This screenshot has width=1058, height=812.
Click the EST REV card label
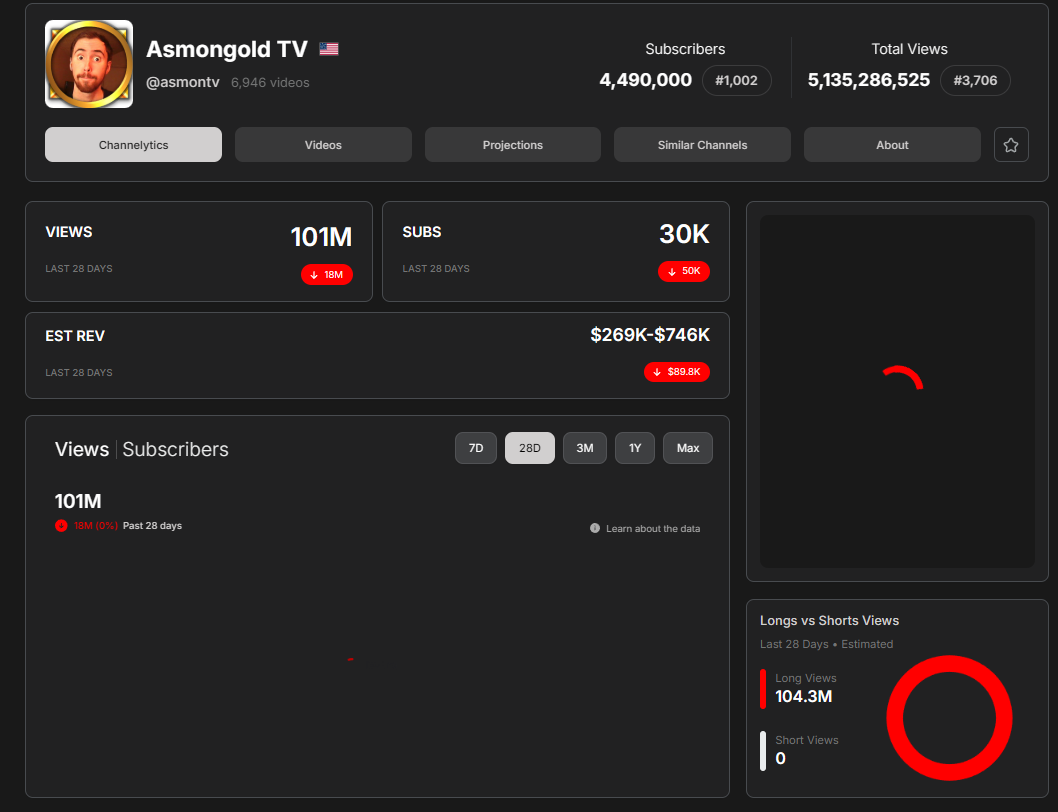point(75,336)
